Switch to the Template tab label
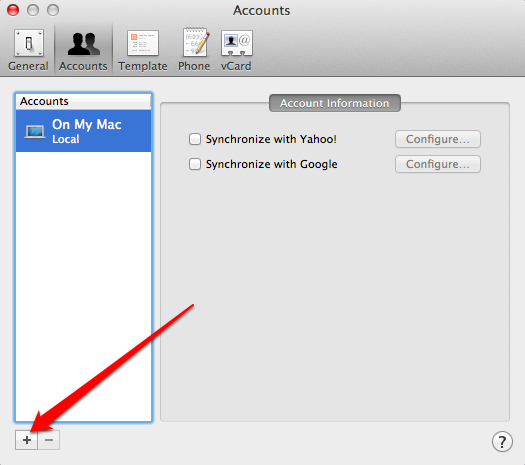Viewport: 525px width, 465px height. (x=143, y=66)
